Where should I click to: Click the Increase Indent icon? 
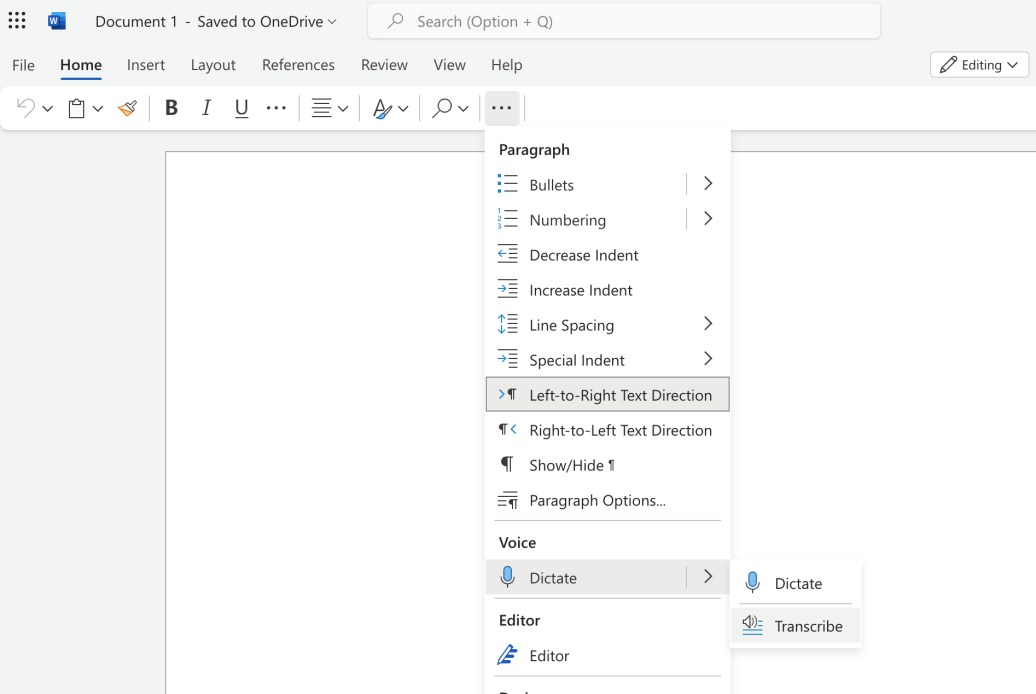click(x=510, y=289)
